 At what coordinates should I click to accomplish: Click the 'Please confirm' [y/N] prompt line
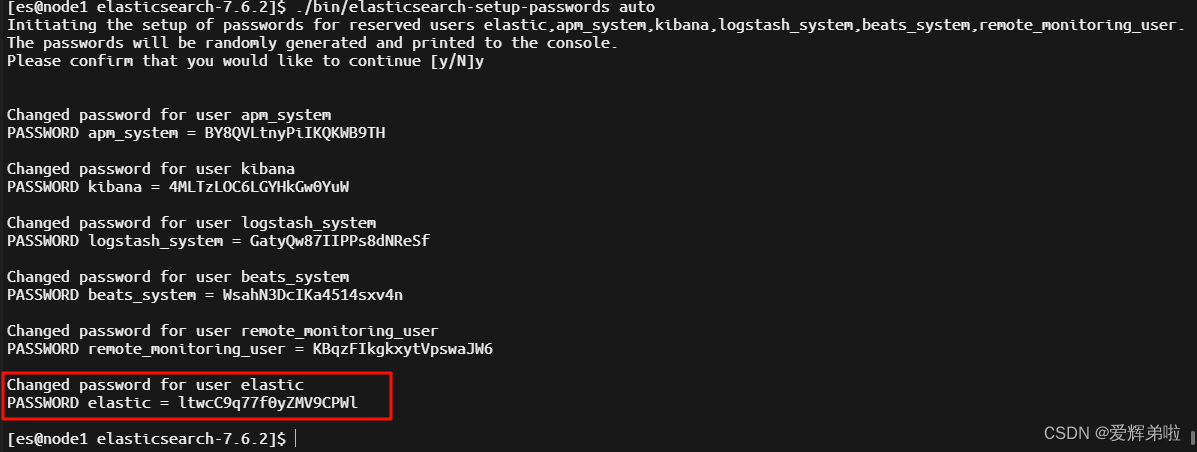(x=245, y=61)
